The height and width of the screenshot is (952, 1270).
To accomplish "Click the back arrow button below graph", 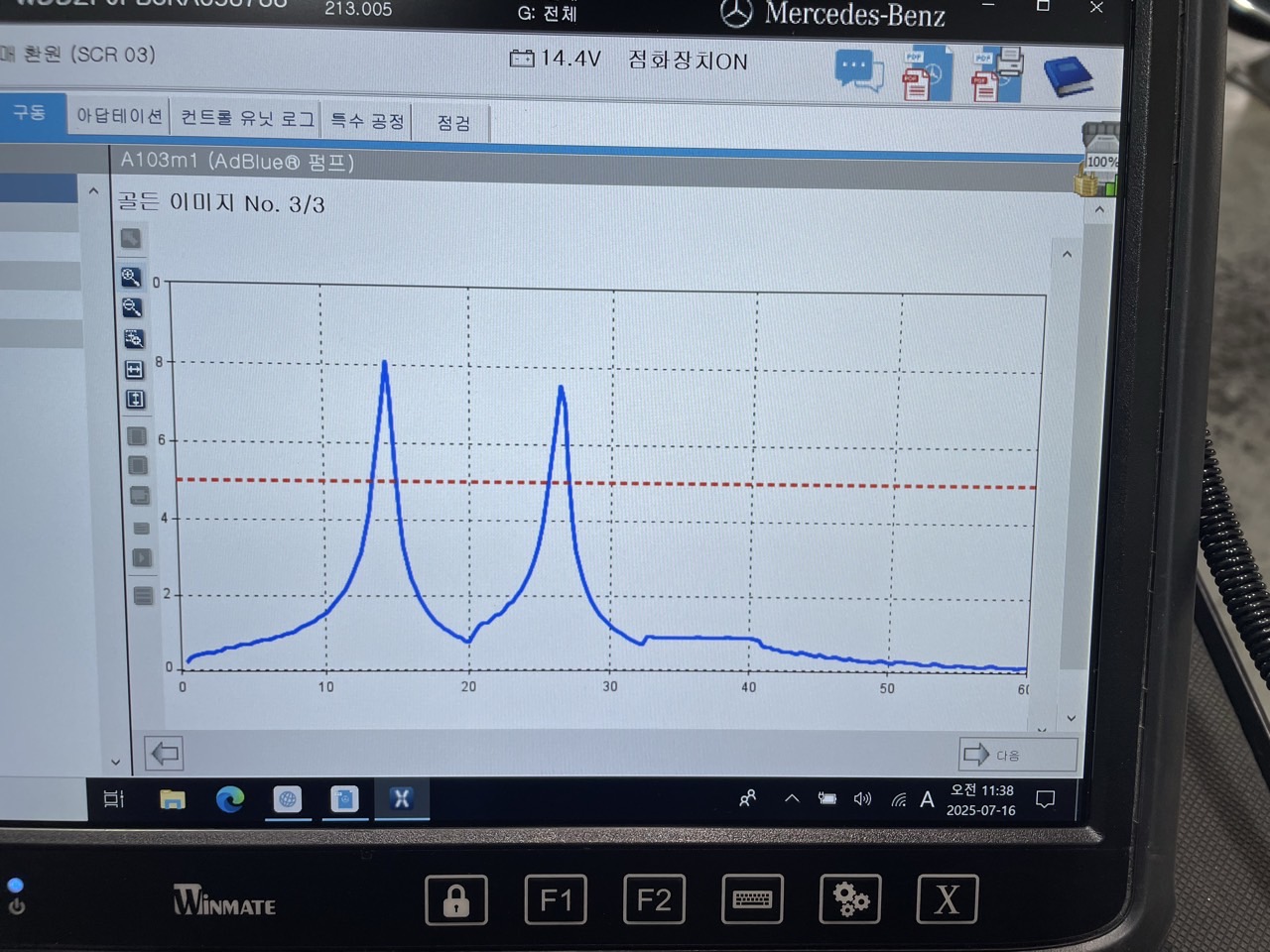I will pos(165,754).
